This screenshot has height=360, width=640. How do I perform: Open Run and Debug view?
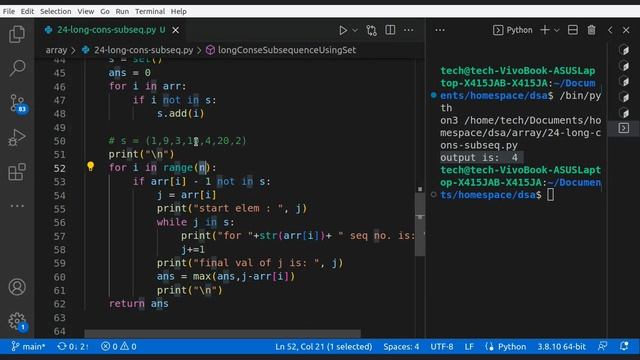[x=17, y=138]
